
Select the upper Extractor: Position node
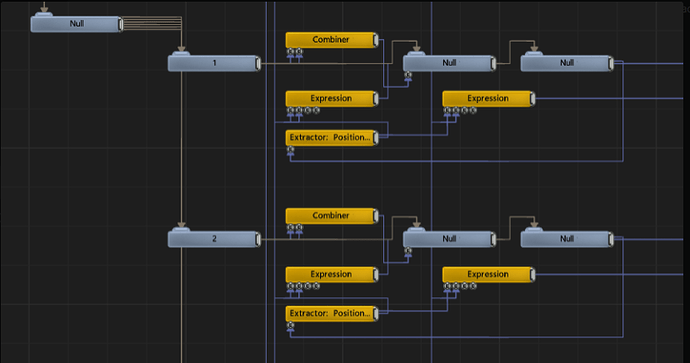pyautogui.click(x=332, y=138)
